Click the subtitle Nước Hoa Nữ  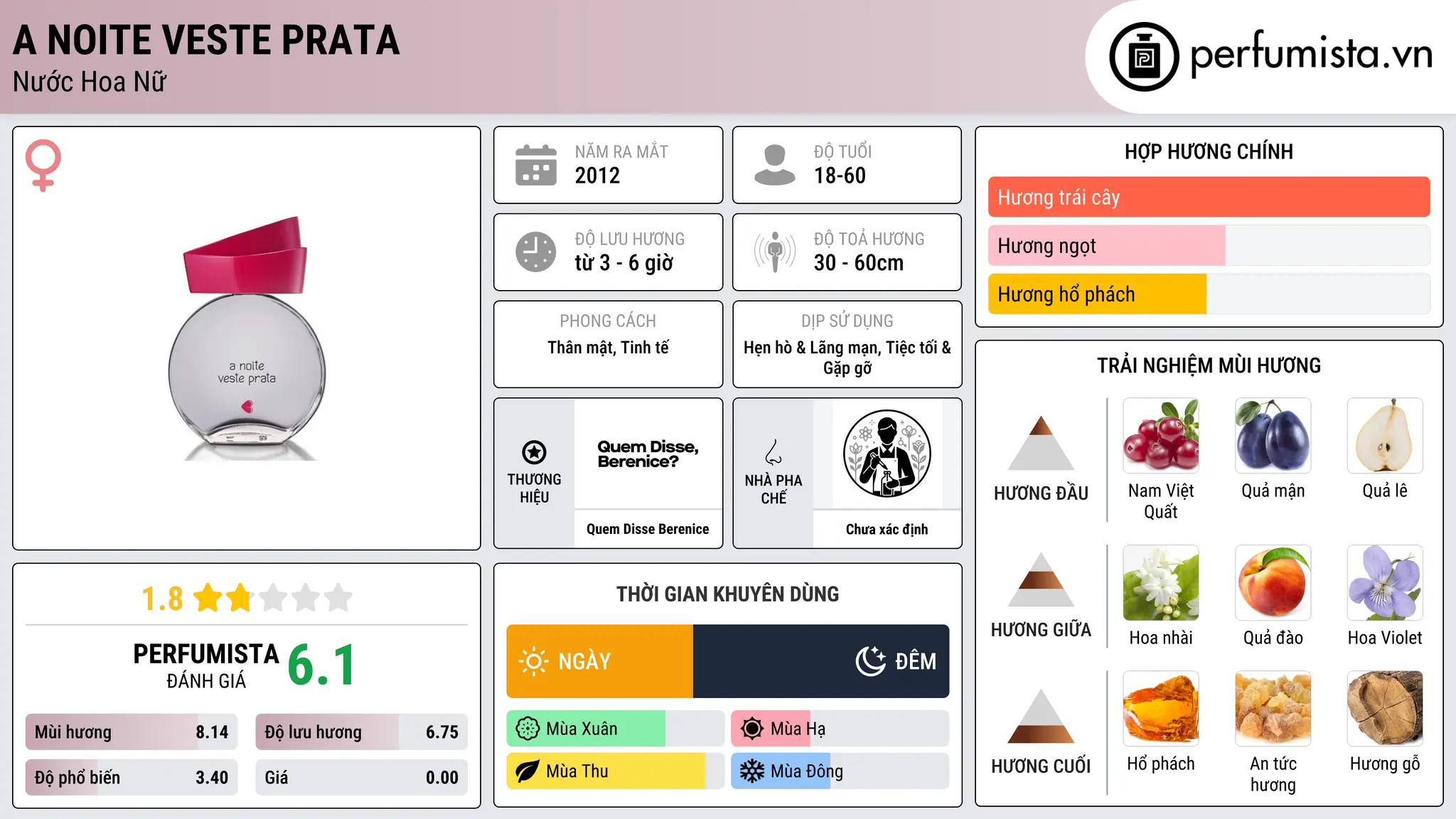[x=90, y=82]
